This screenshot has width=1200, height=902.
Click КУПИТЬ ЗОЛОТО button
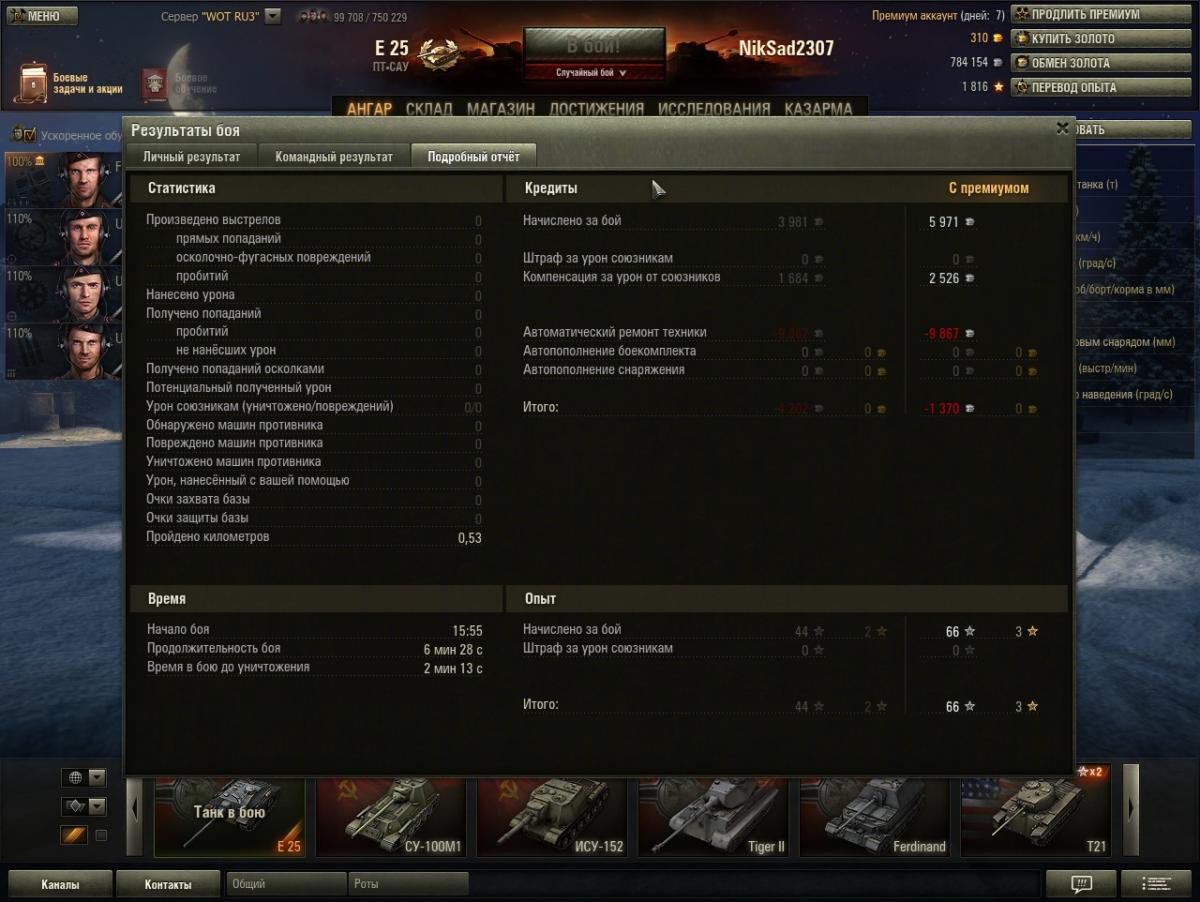pyautogui.click(x=1100, y=39)
